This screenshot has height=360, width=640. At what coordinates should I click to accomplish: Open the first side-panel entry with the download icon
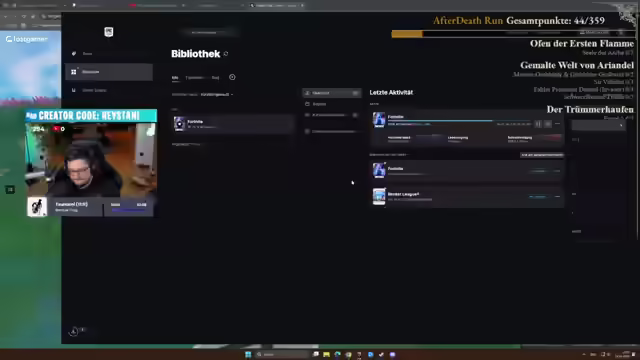tap(331, 93)
